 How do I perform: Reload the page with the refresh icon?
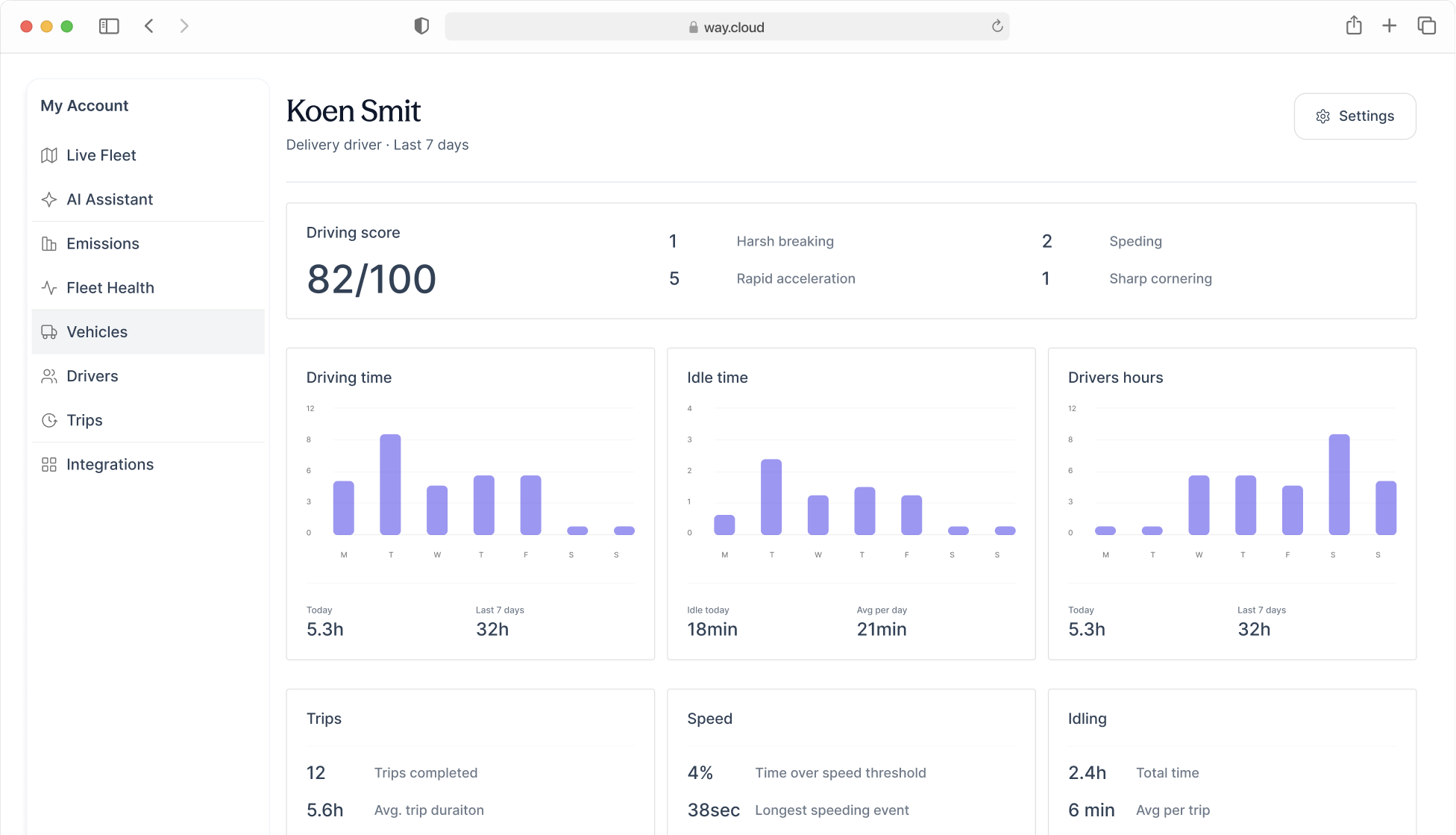pos(998,26)
